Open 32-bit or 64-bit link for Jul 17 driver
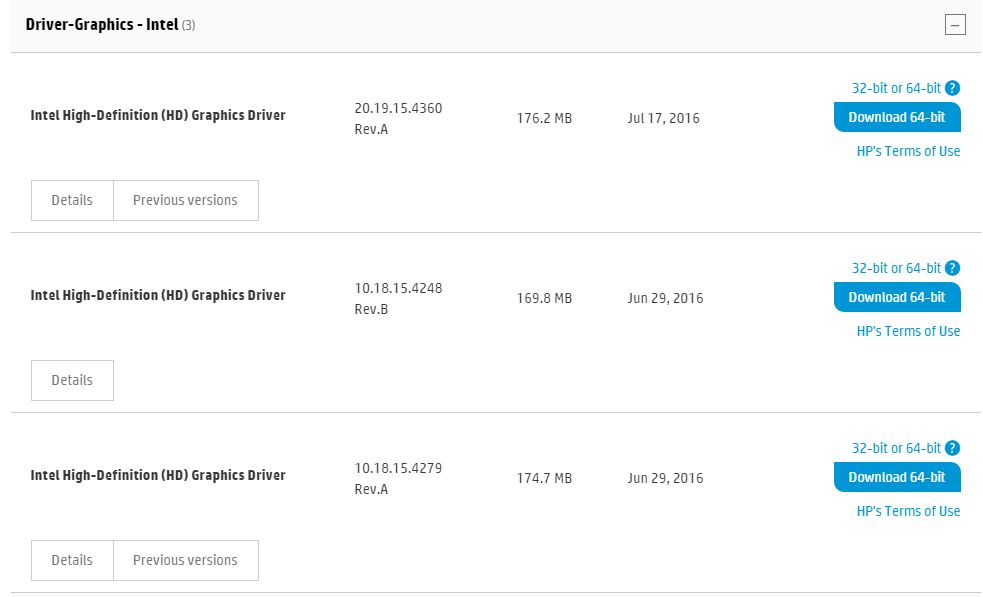This screenshot has width=983, height=597. click(896, 88)
